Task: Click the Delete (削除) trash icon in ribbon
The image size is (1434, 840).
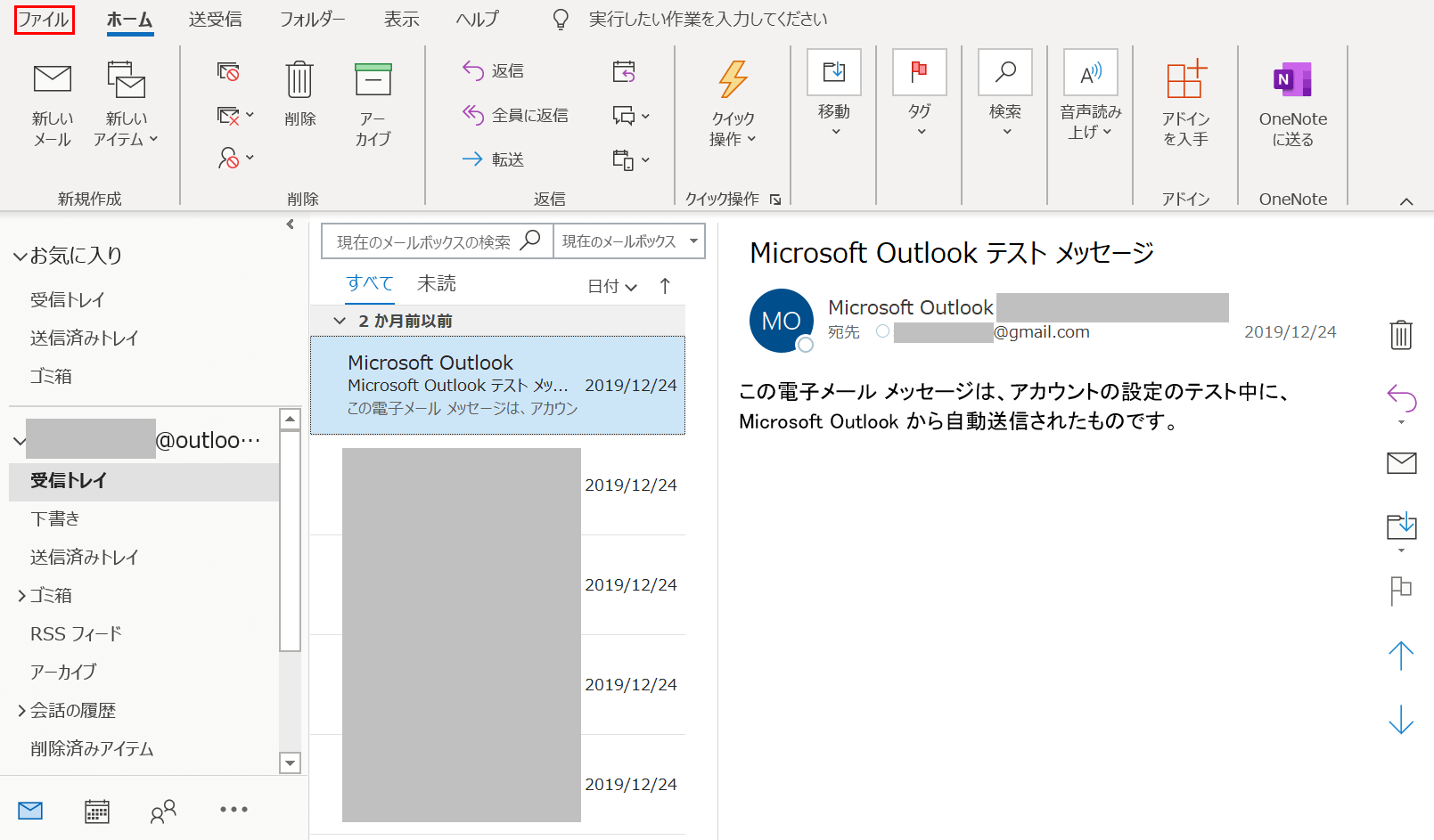Action: pos(299,80)
